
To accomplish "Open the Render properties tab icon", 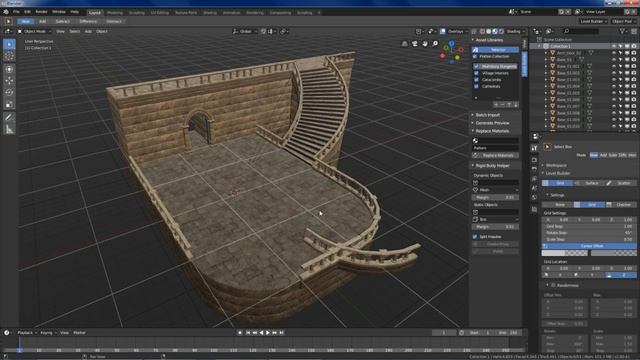I will click(x=534, y=160).
